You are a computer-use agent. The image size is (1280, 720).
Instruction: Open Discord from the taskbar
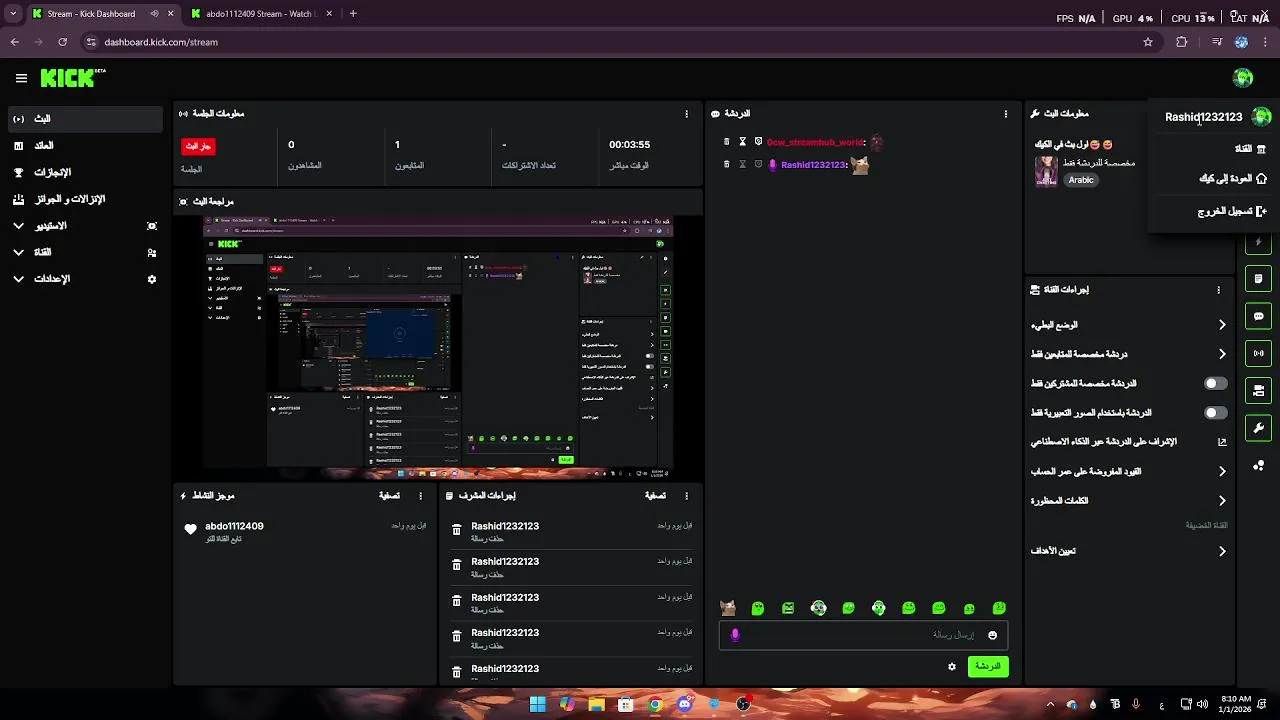[x=685, y=704]
